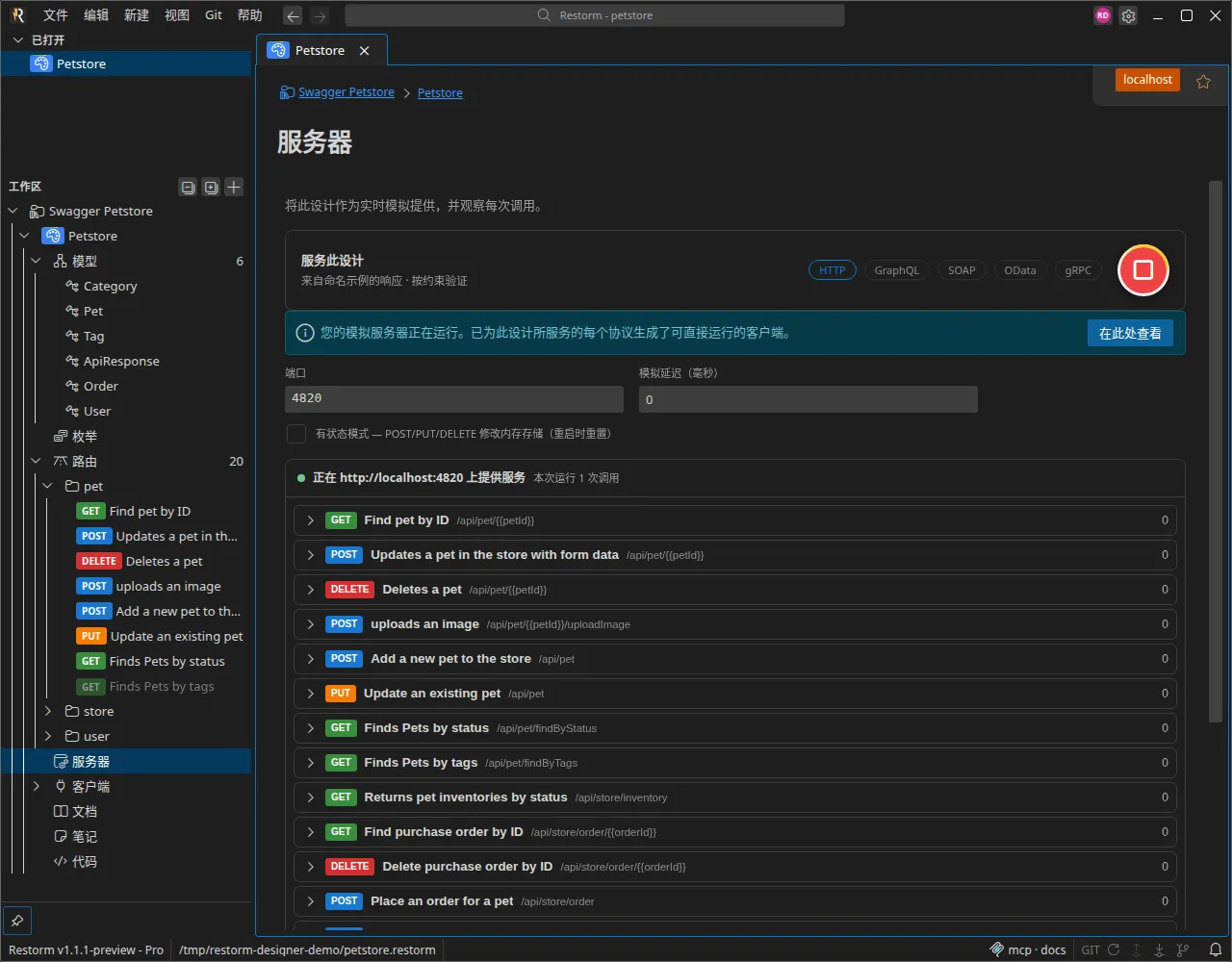This screenshot has height=962, width=1232.
Task: Open the 文件 menu
Action: (x=56, y=15)
